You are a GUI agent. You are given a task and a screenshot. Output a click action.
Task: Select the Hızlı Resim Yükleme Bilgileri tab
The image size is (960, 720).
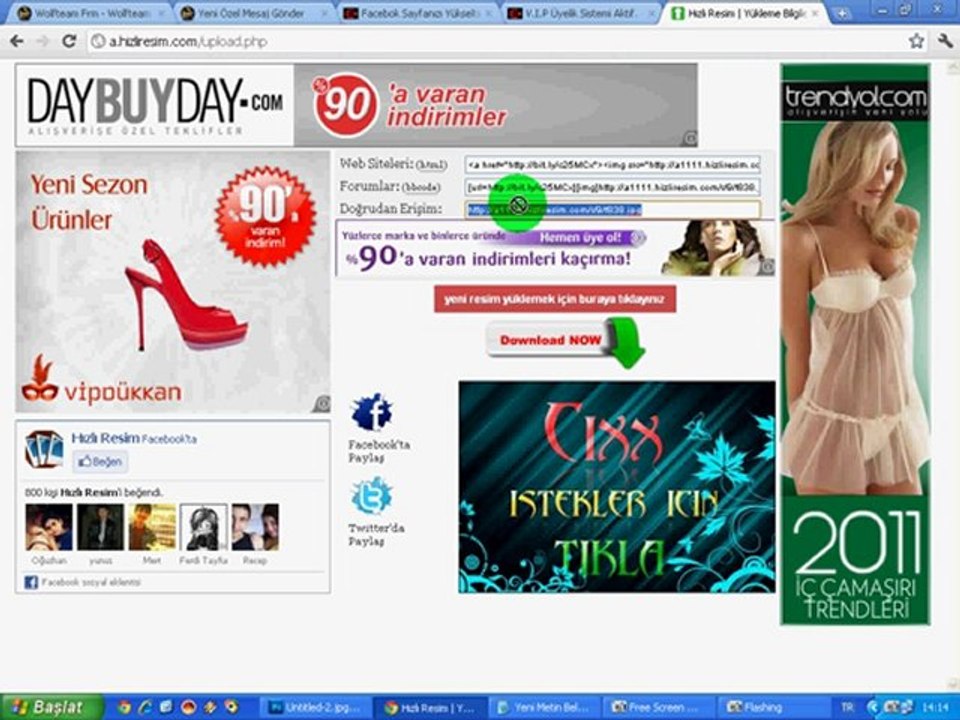tap(744, 13)
